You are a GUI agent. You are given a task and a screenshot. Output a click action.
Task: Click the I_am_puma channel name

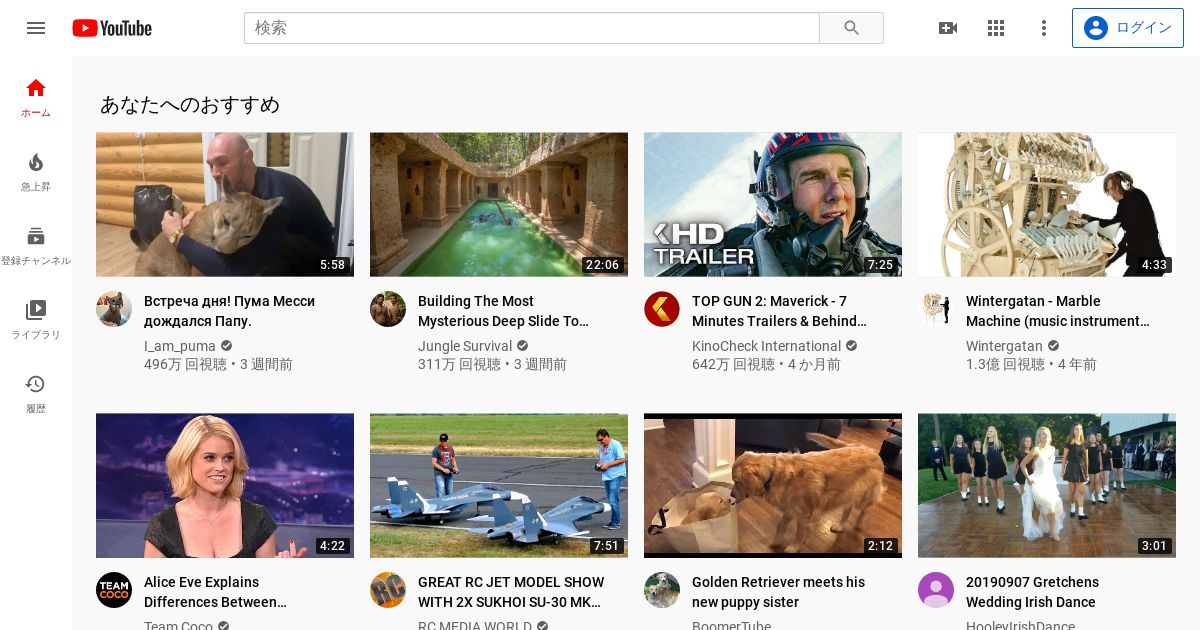click(x=180, y=346)
